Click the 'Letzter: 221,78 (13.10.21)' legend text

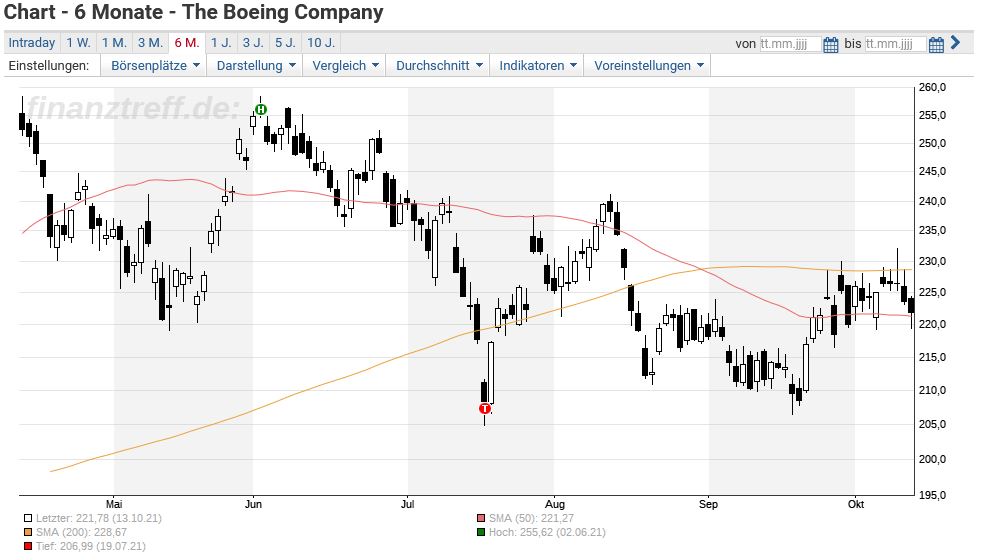tap(99, 518)
